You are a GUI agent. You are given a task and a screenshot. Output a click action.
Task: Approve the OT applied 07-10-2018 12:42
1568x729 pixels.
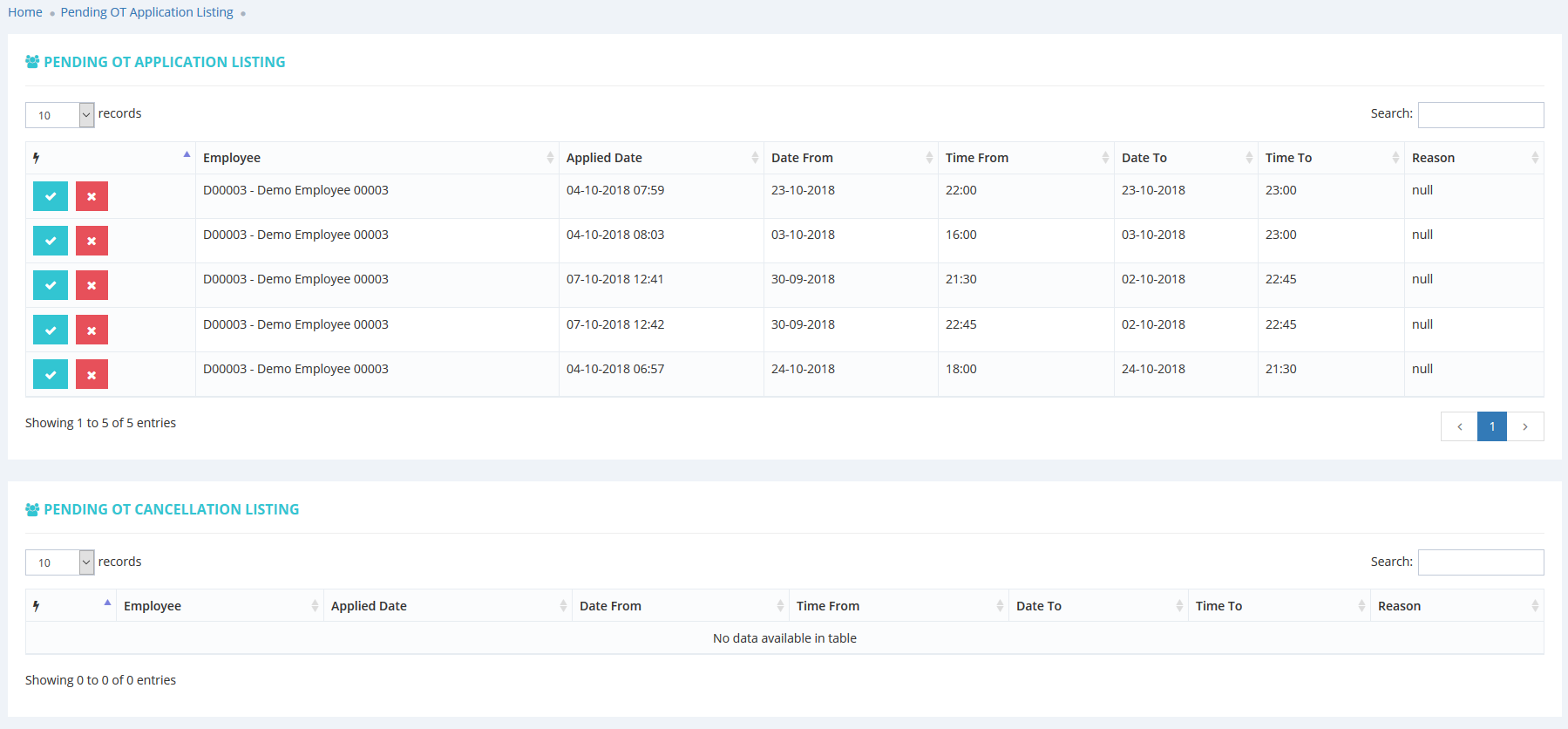tap(51, 330)
